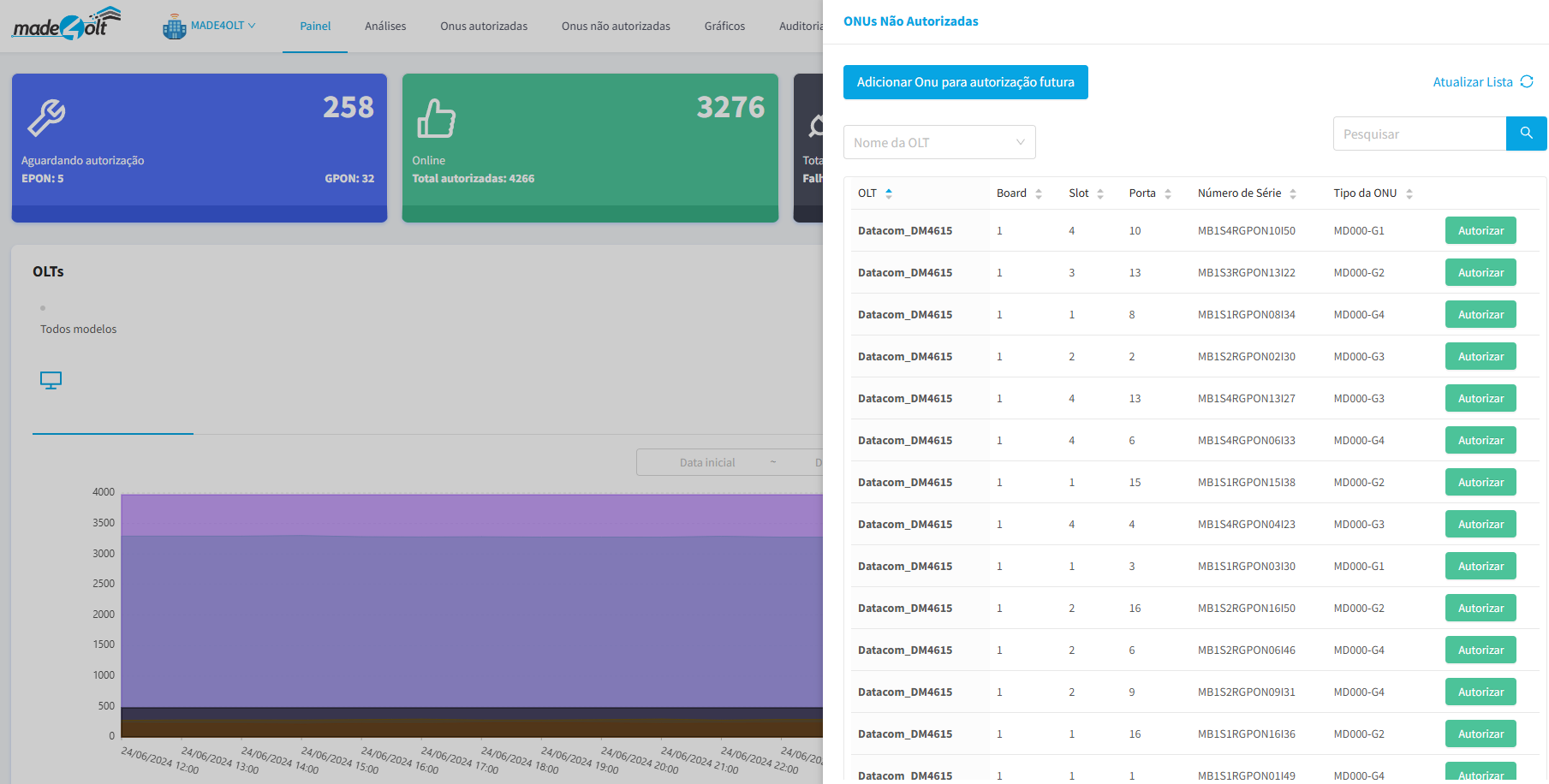The height and width of the screenshot is (784, 1549).
Task: Click EPON: 5 on the blue card
Action: [43, 178]
